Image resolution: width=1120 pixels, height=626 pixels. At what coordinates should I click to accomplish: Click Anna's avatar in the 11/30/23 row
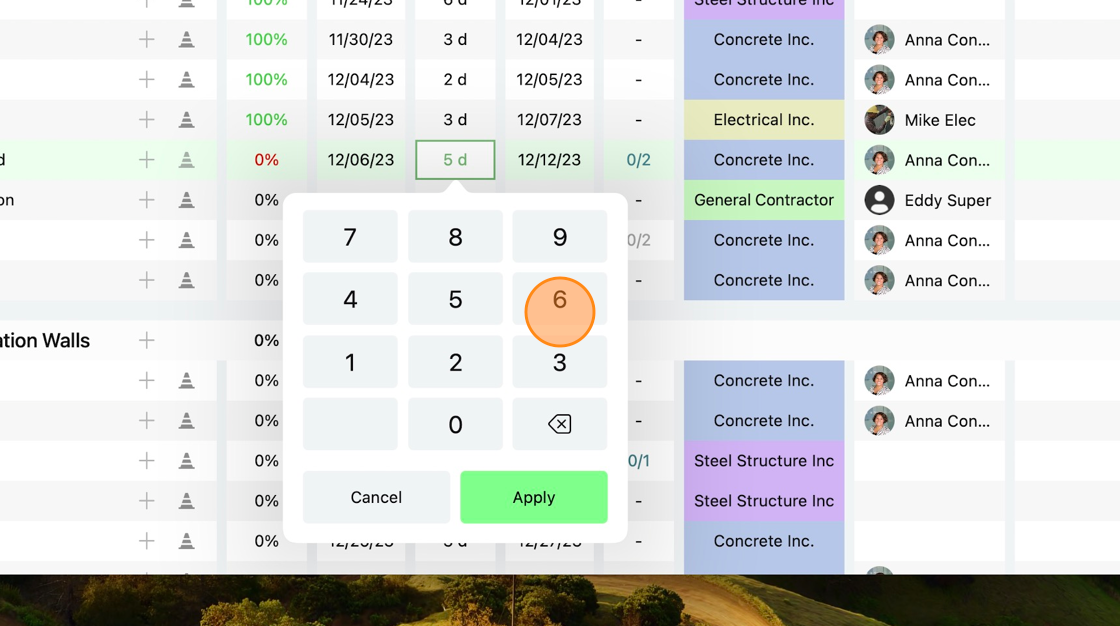tap(879, 40)
